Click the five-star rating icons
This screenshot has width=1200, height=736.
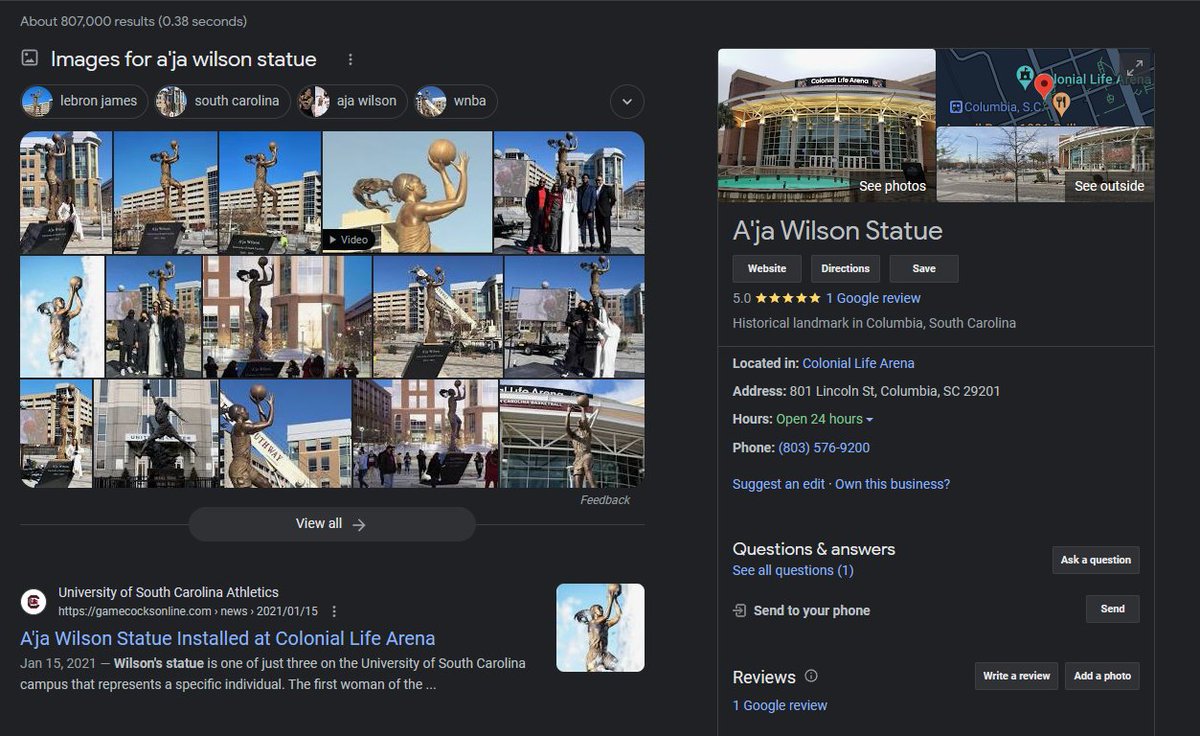pos(788,298)
